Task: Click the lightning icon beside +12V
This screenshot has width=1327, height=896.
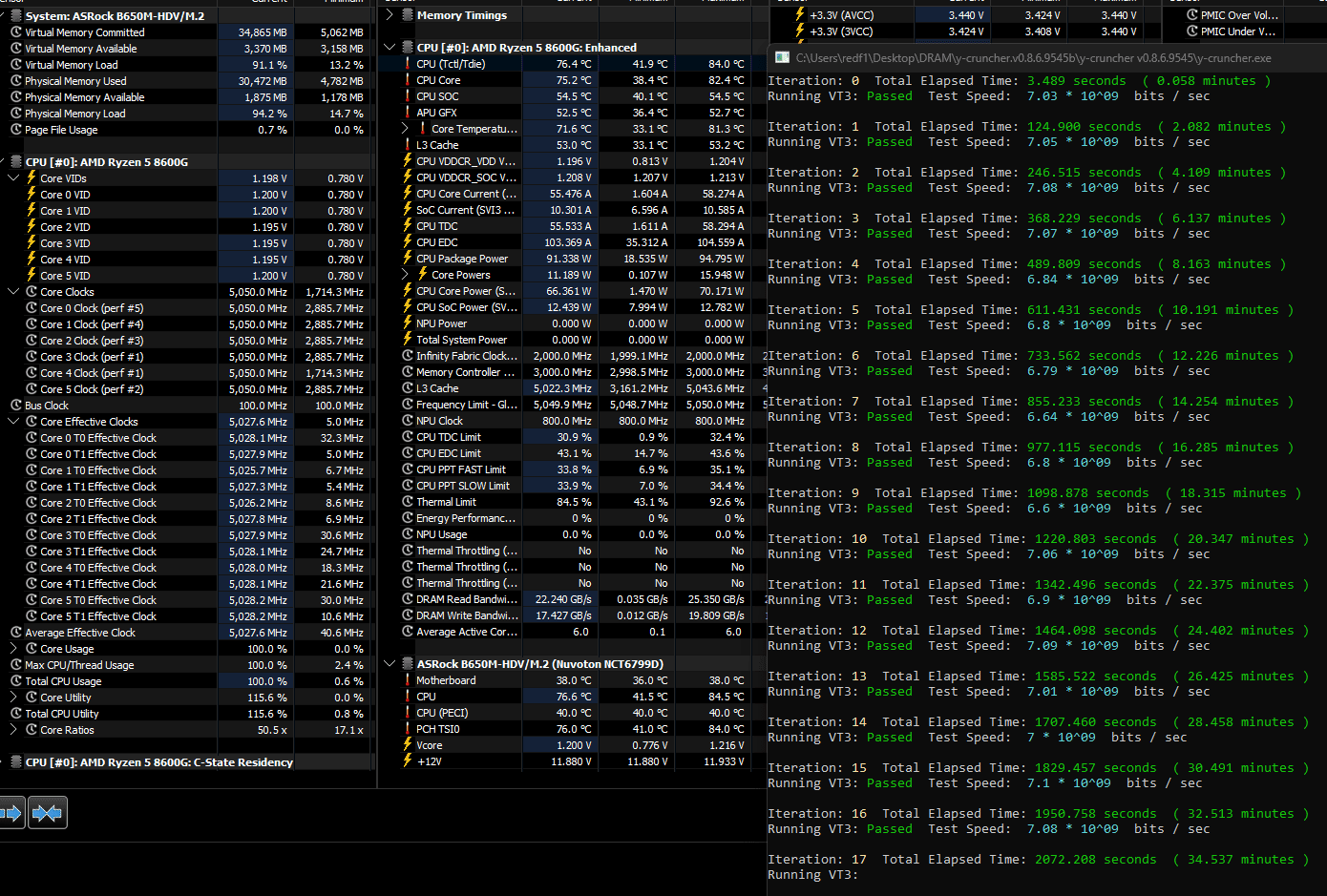Action: tap(408, 761)
